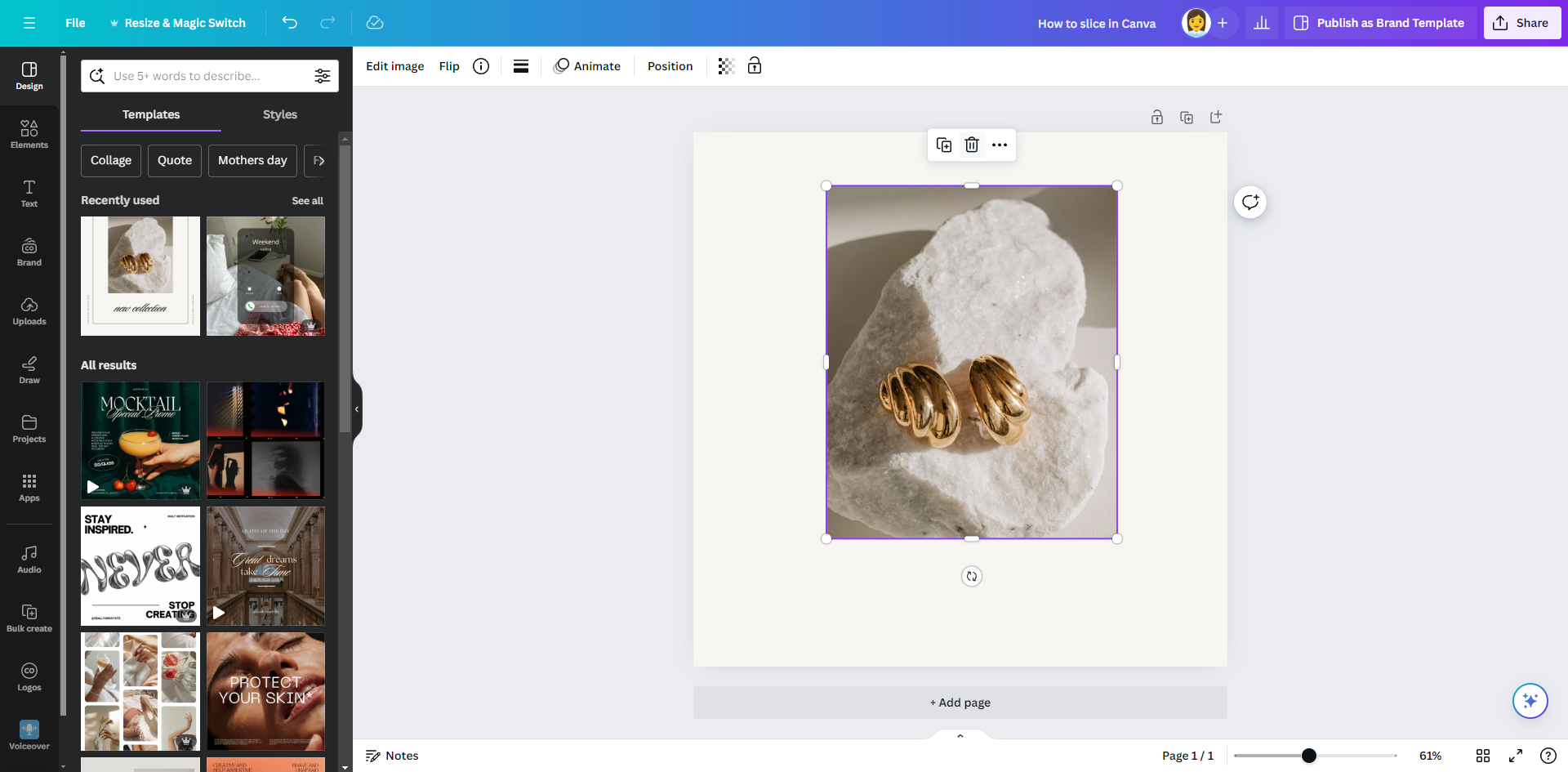Screen dimensions: 1568x772
Task: Switch to the Styles tab
Action: point(280,114)
